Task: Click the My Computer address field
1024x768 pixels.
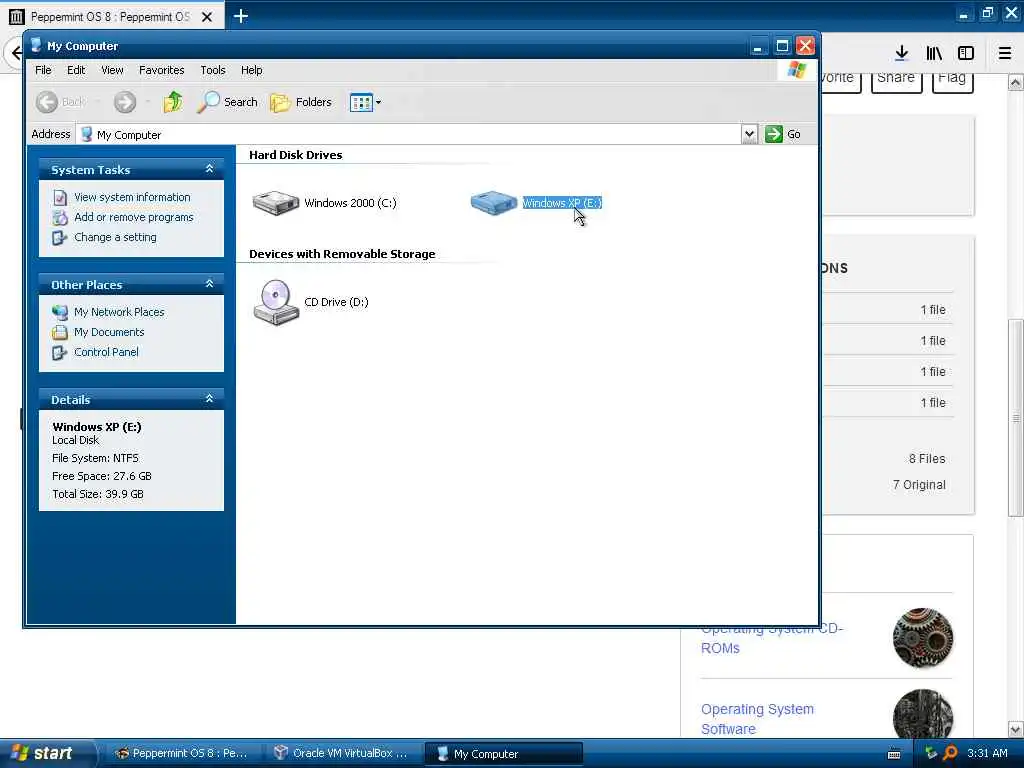Action: coord(409,135)
